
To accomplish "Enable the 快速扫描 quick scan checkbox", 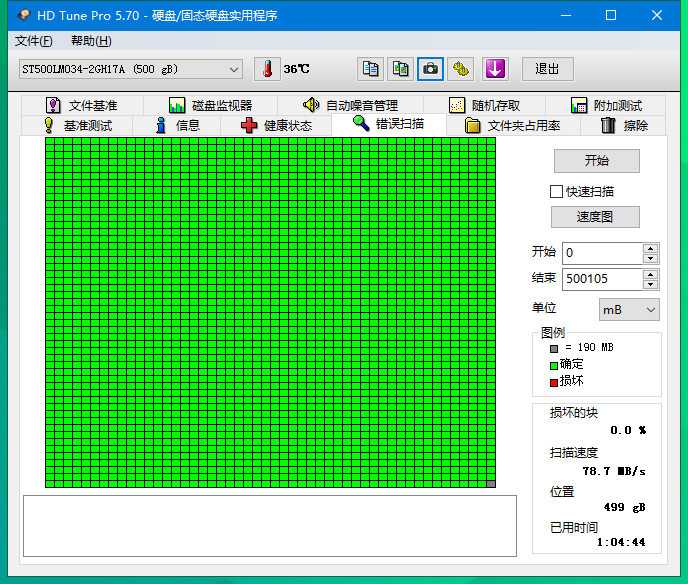I will 556,192.
